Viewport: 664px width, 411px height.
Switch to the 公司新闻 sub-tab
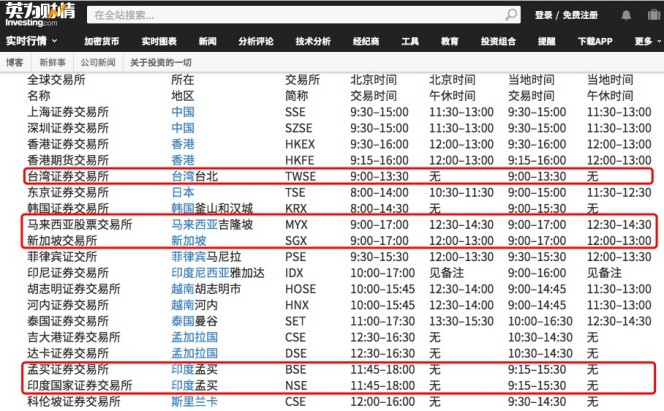(x=98, y=63)
